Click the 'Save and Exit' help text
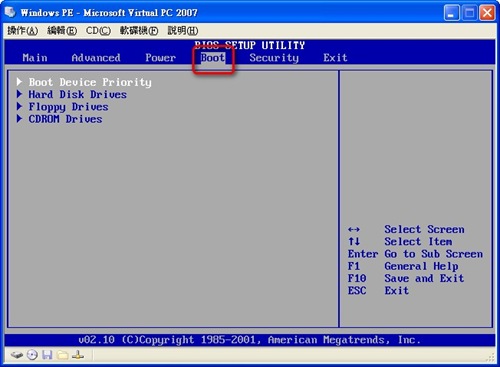500x367 pixels. pyautogui.click(x=424, y=278)
